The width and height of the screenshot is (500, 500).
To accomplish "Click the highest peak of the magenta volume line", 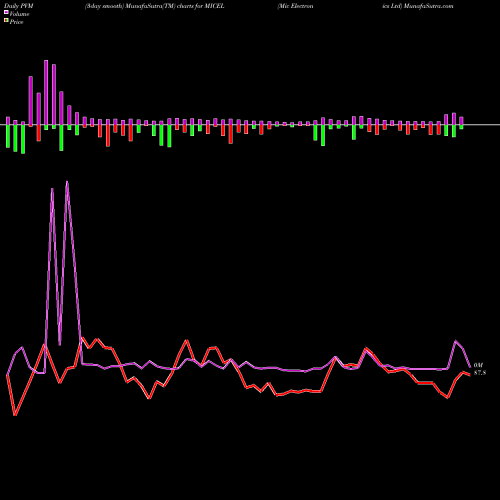I will click(67, 182).
